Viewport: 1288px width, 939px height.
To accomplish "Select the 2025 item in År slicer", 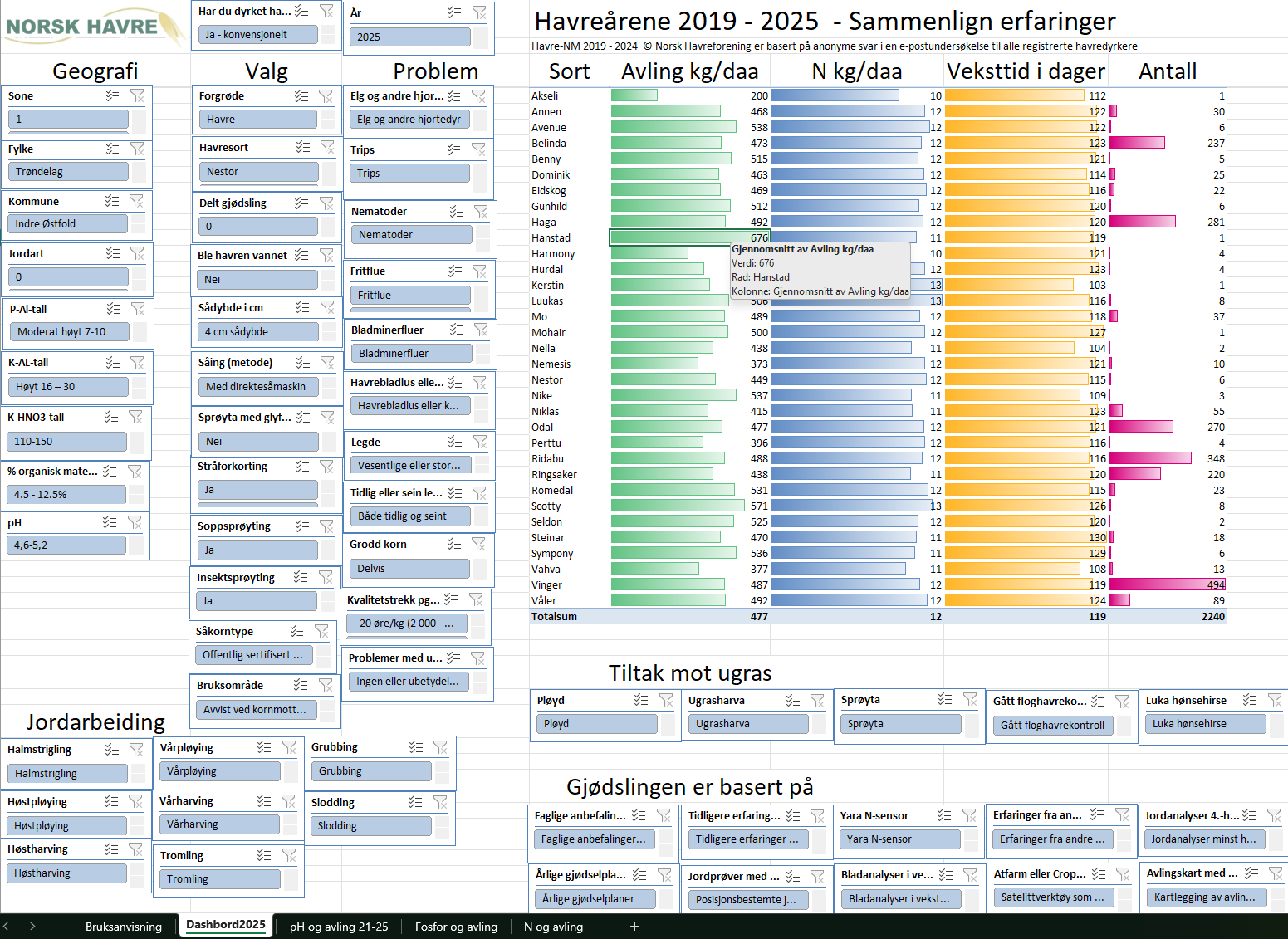I will 410,37.
